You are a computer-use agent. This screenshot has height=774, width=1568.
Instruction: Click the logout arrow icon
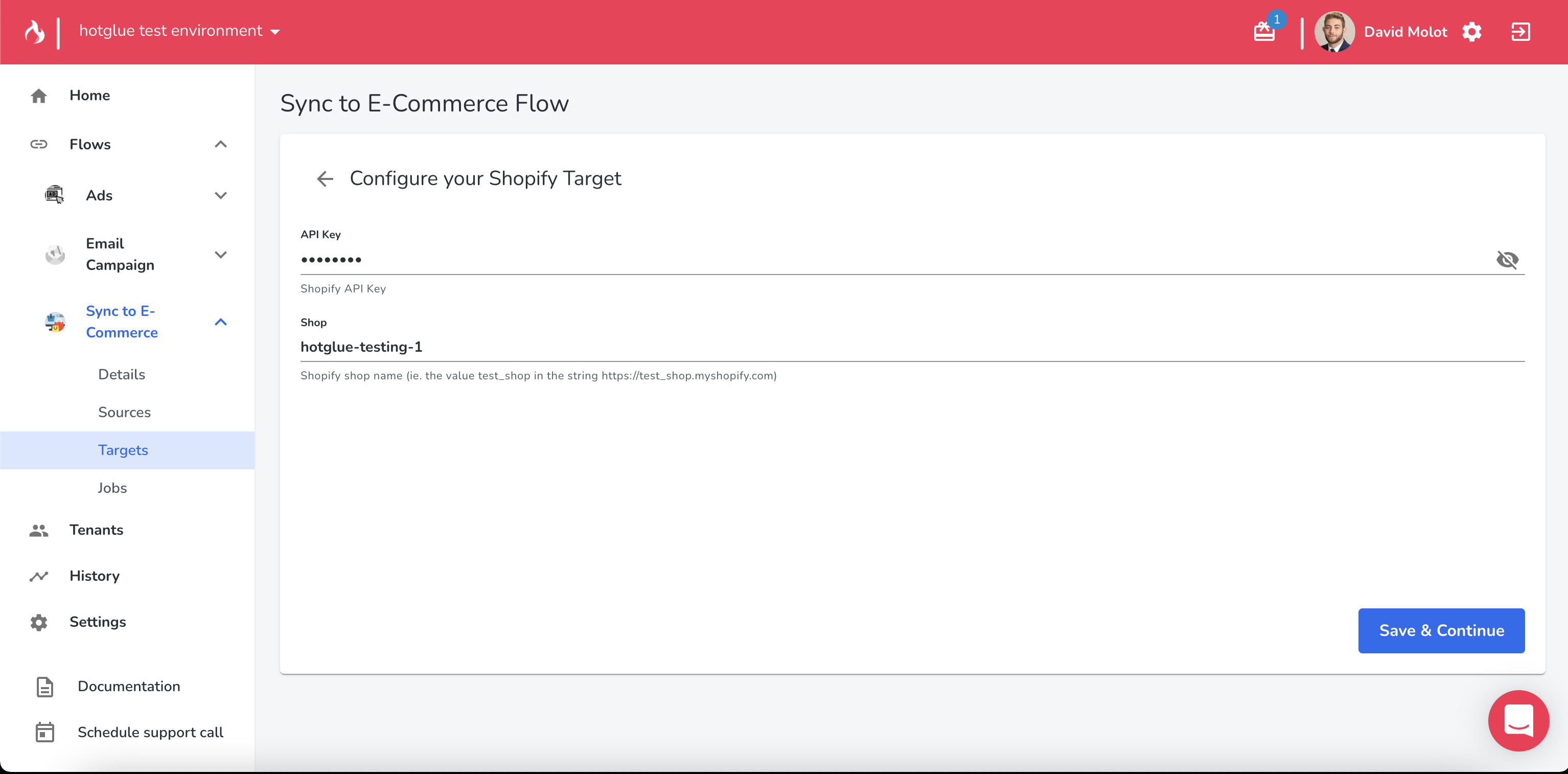pyautogui.click(x=1520, y=32)
